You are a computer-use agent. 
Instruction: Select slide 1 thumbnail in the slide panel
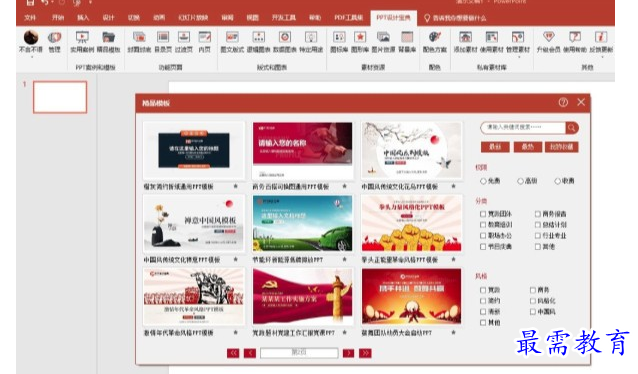point(60,97)
